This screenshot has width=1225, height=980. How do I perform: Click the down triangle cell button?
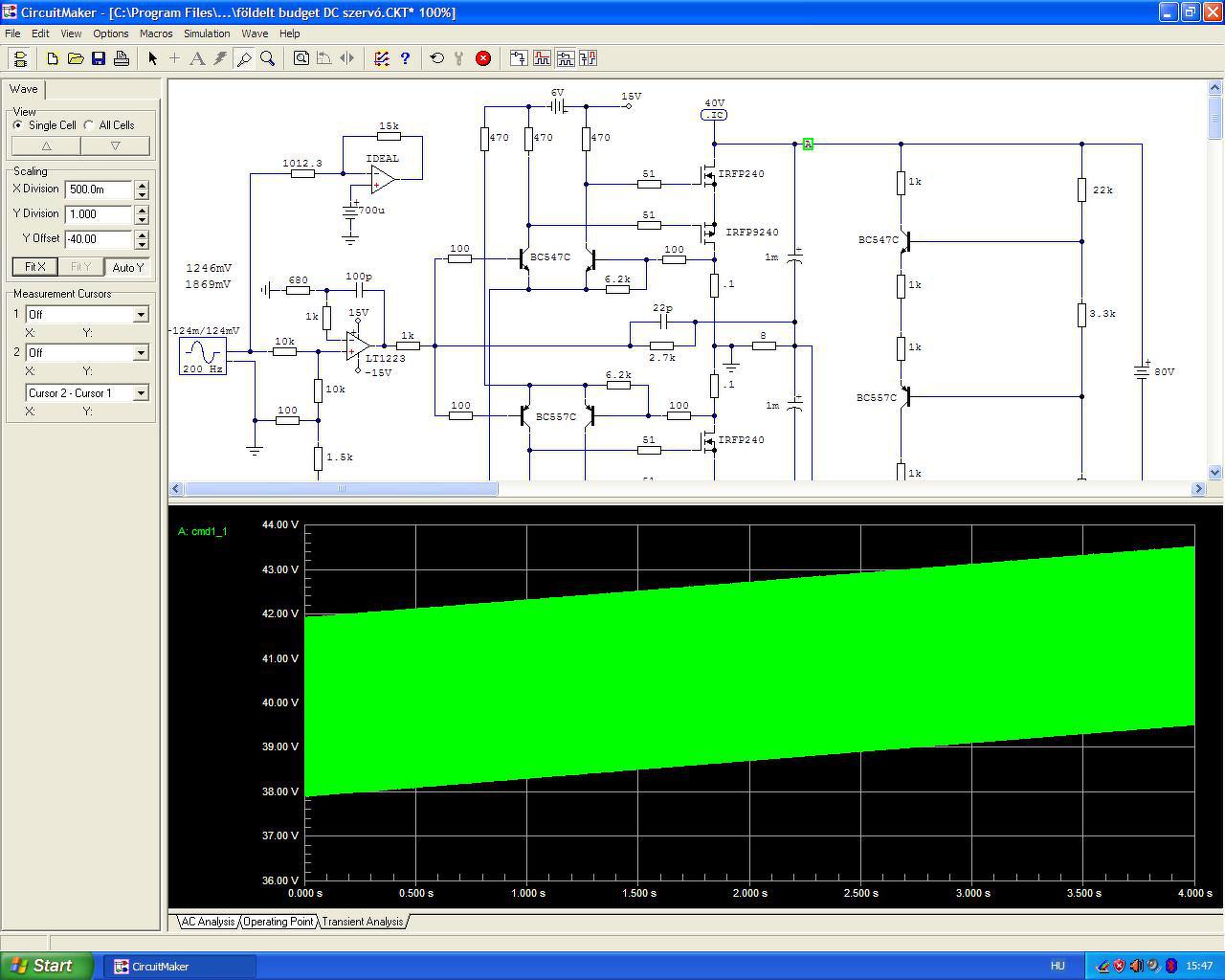click(x=116, y=145)
